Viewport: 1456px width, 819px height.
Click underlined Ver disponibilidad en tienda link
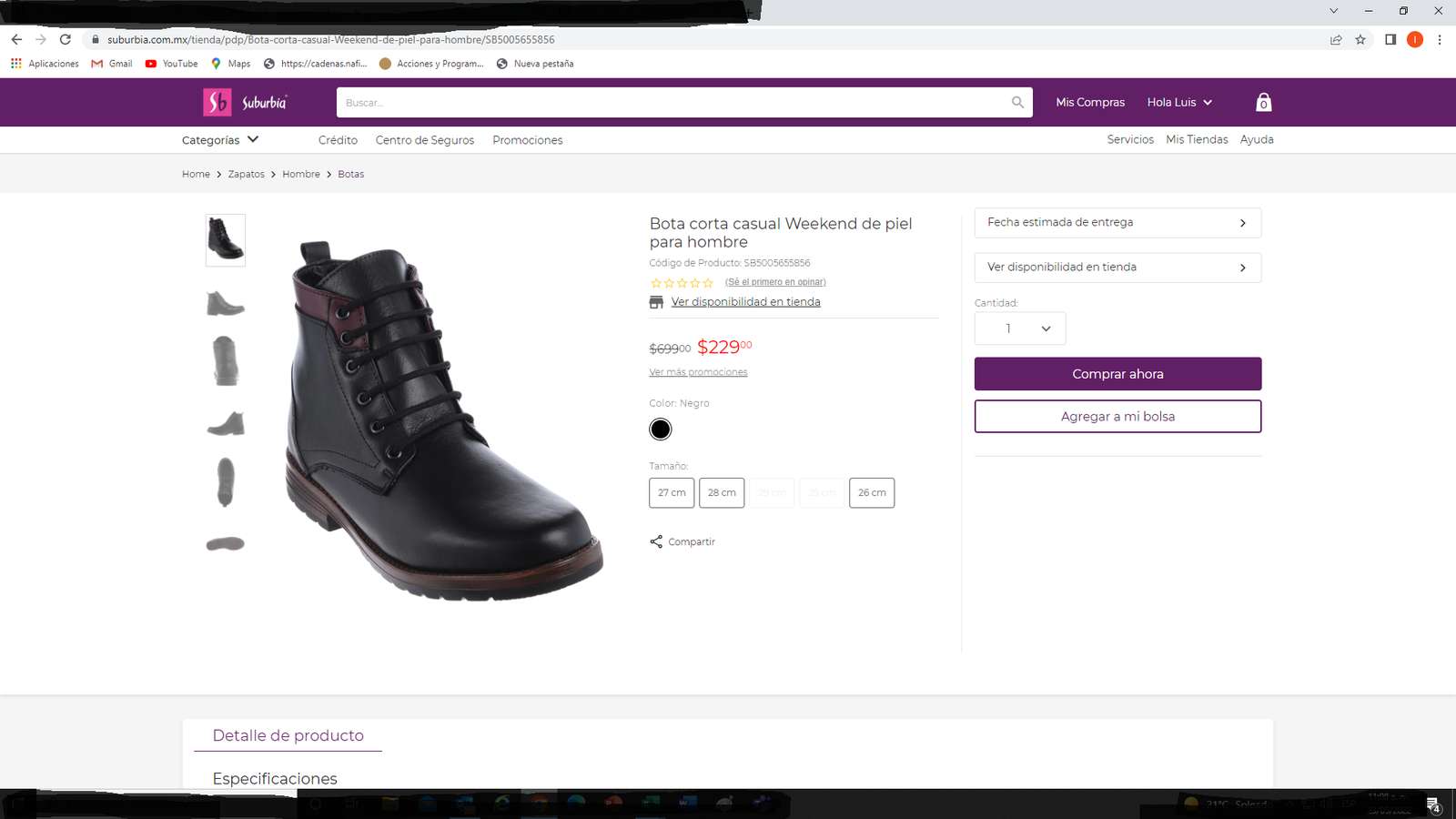745,302
